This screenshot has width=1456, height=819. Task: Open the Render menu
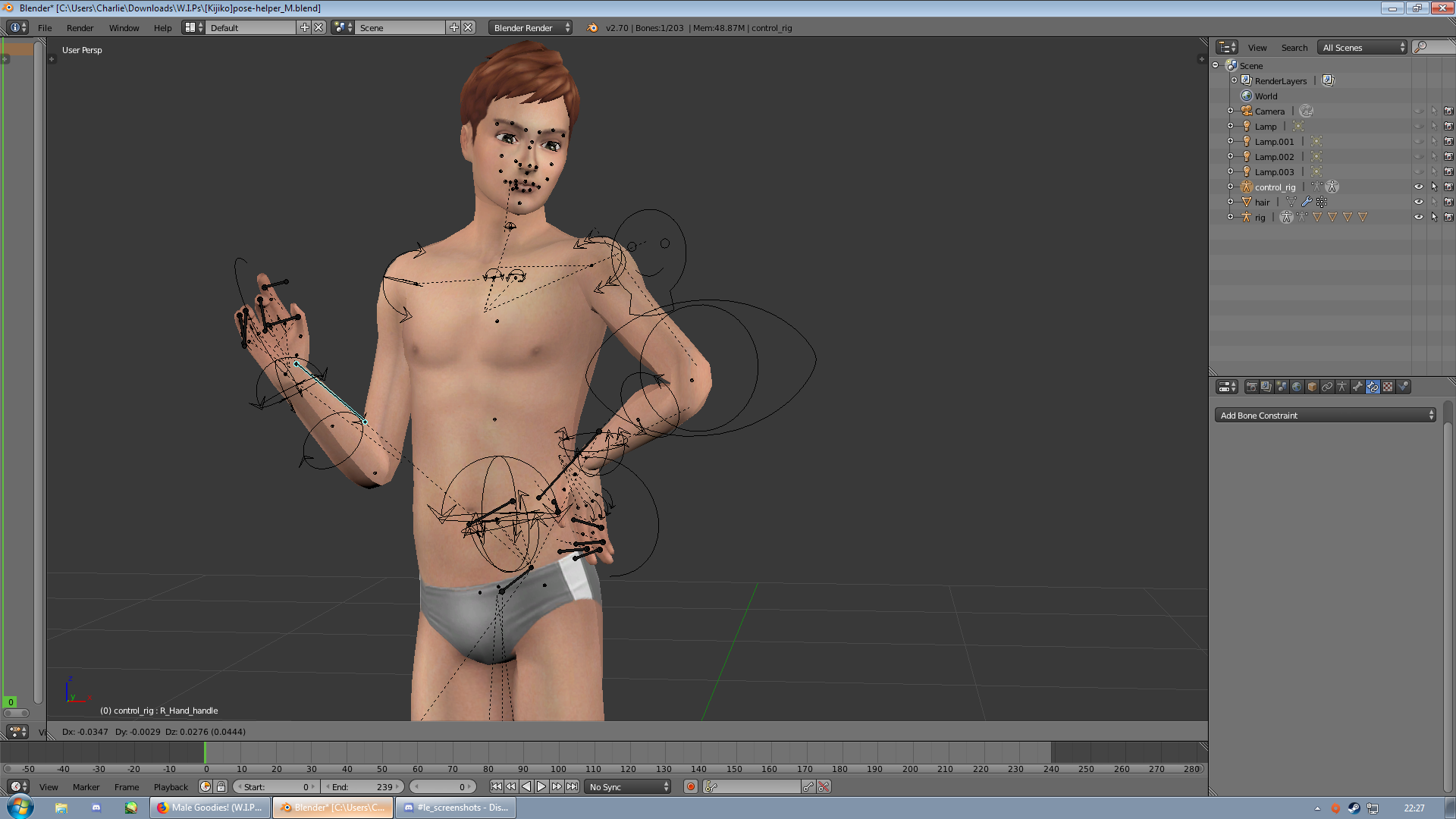click(80, 27)
